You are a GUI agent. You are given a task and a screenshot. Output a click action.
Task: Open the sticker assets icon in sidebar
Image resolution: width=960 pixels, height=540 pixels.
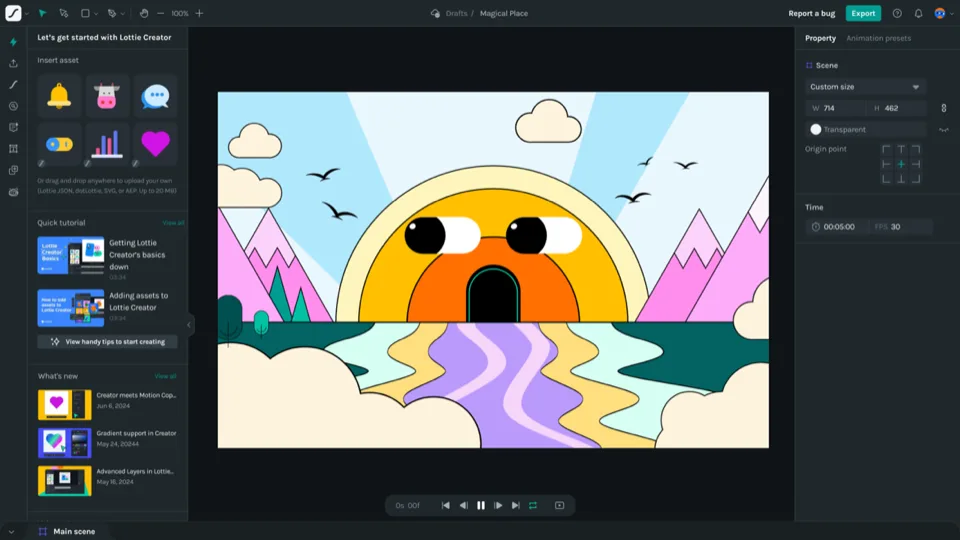[13, 127]
